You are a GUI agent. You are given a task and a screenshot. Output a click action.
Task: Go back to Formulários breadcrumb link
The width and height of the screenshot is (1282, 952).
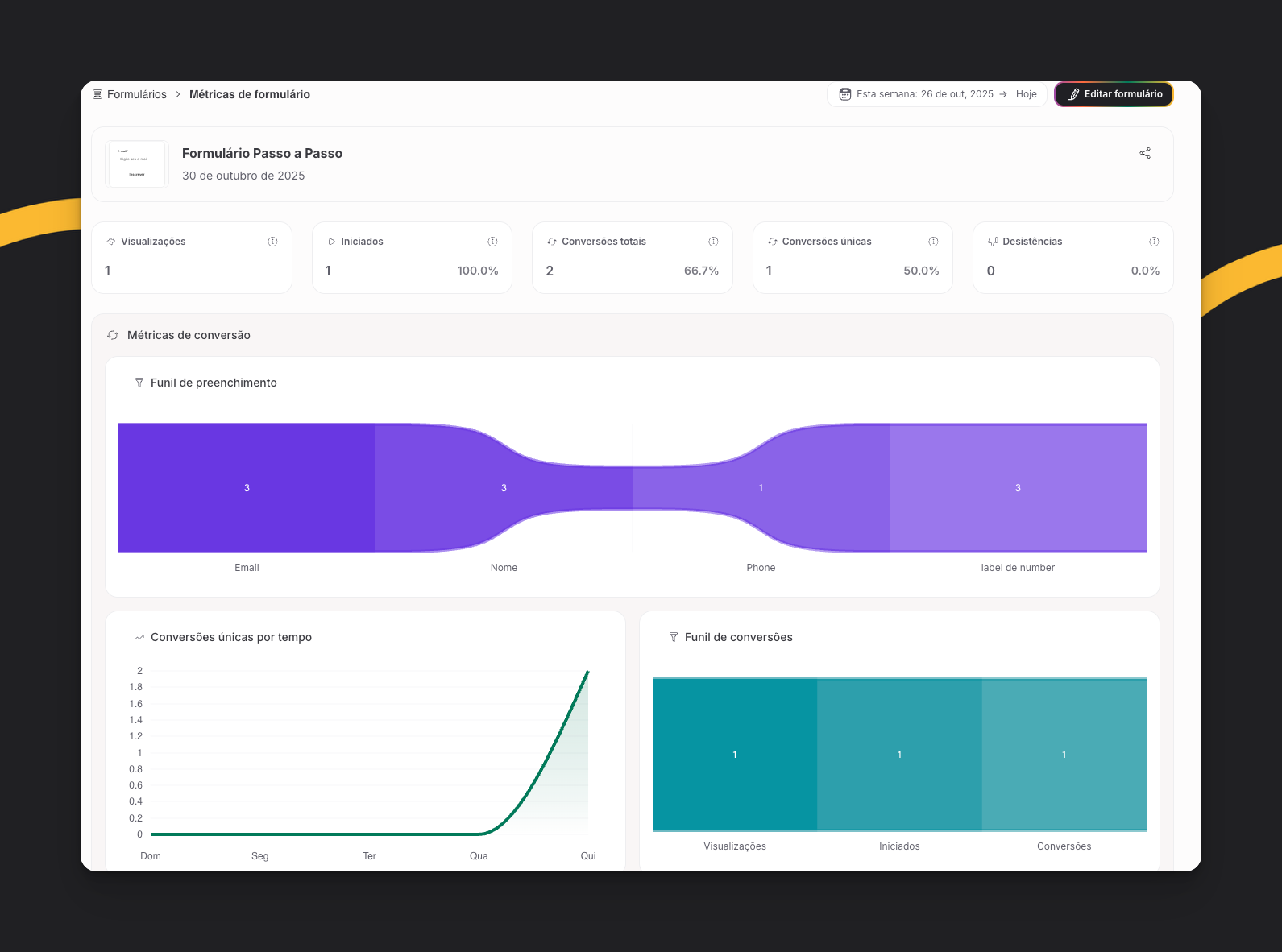tap(136, 94)
